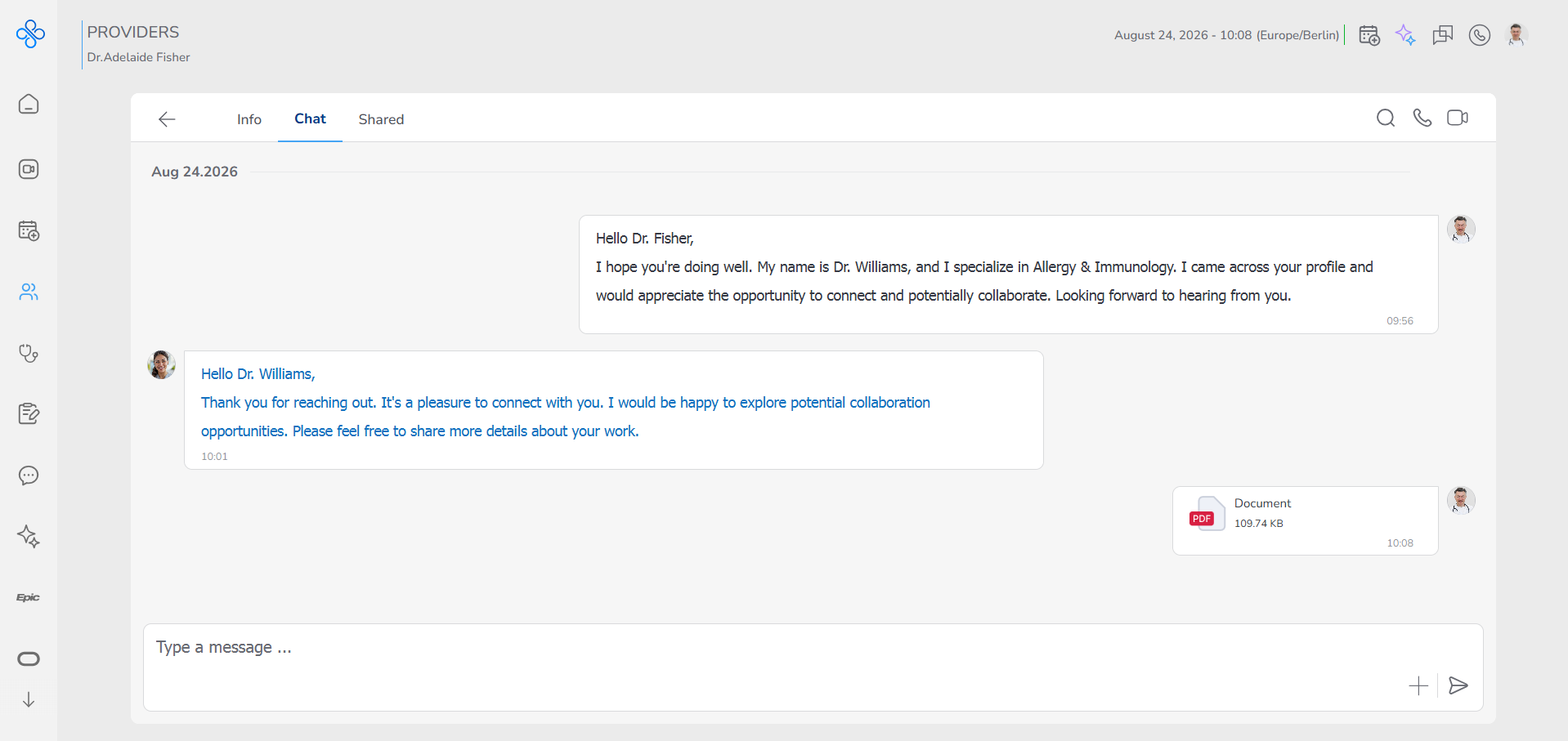Go back with the left arrow
This screenshot has height=741, width=1568.
(167, 119)
